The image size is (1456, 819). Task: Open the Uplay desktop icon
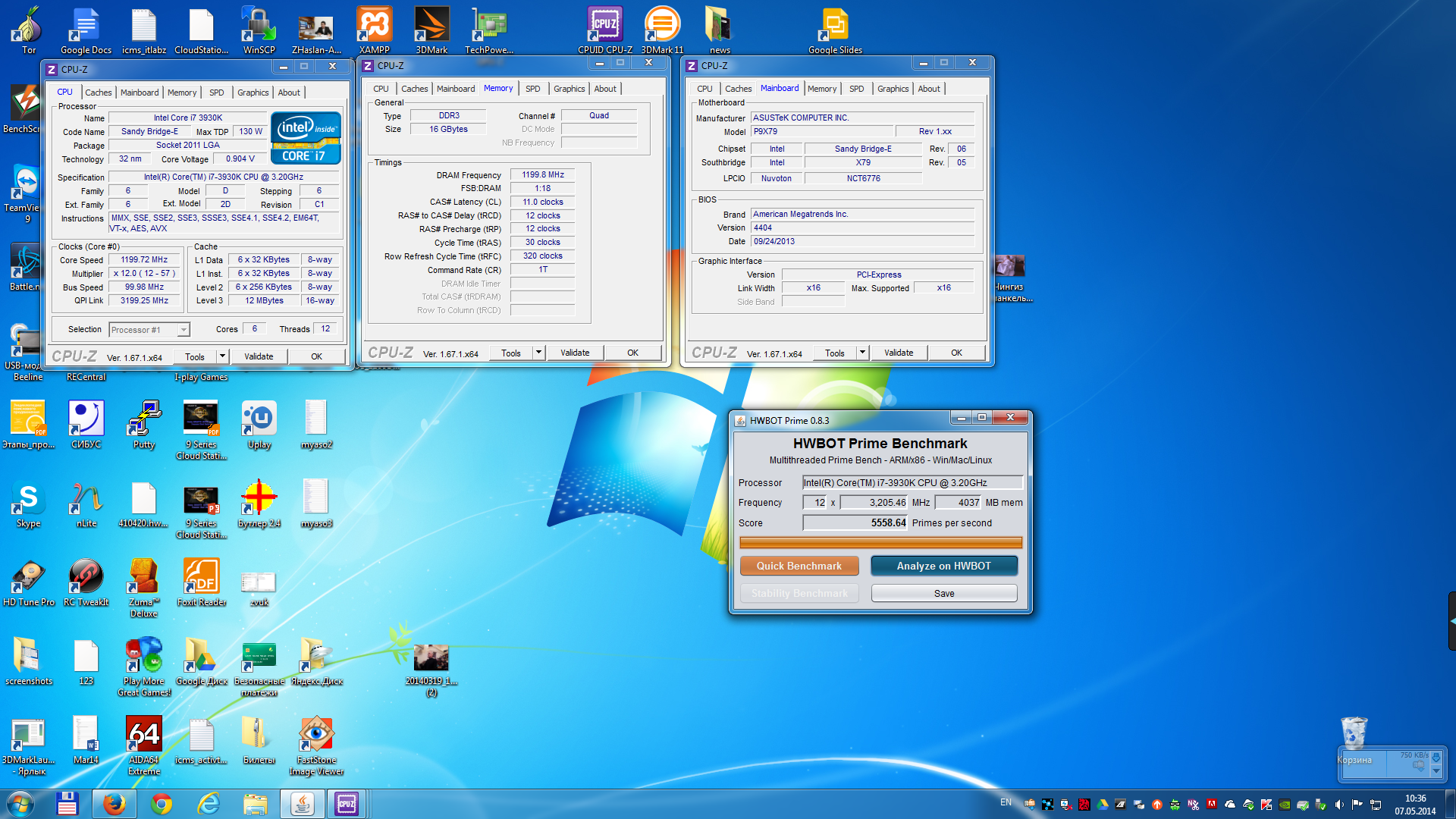point(259,425)
